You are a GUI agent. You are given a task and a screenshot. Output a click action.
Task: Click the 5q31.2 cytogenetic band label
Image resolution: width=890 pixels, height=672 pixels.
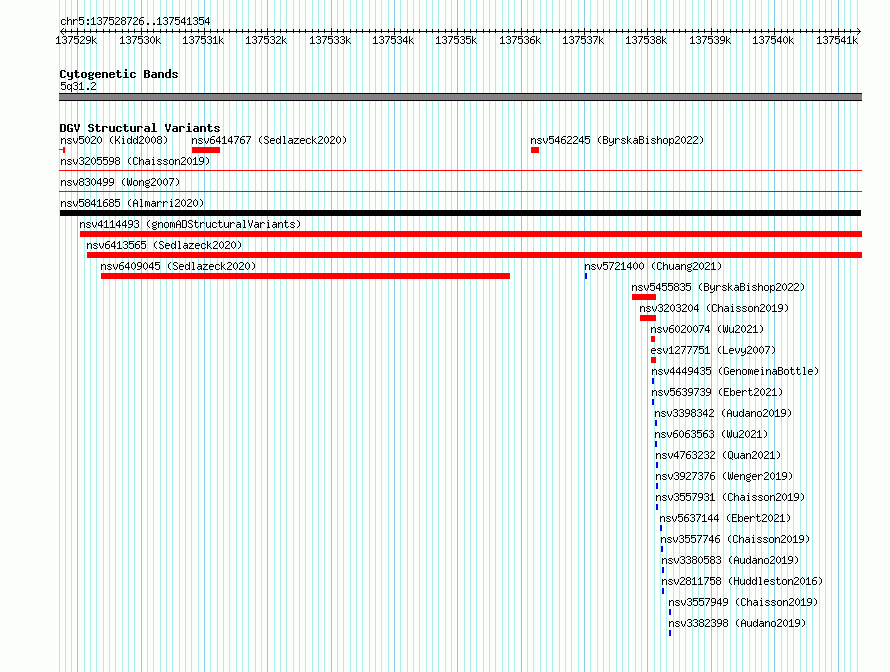coord(78,86)
